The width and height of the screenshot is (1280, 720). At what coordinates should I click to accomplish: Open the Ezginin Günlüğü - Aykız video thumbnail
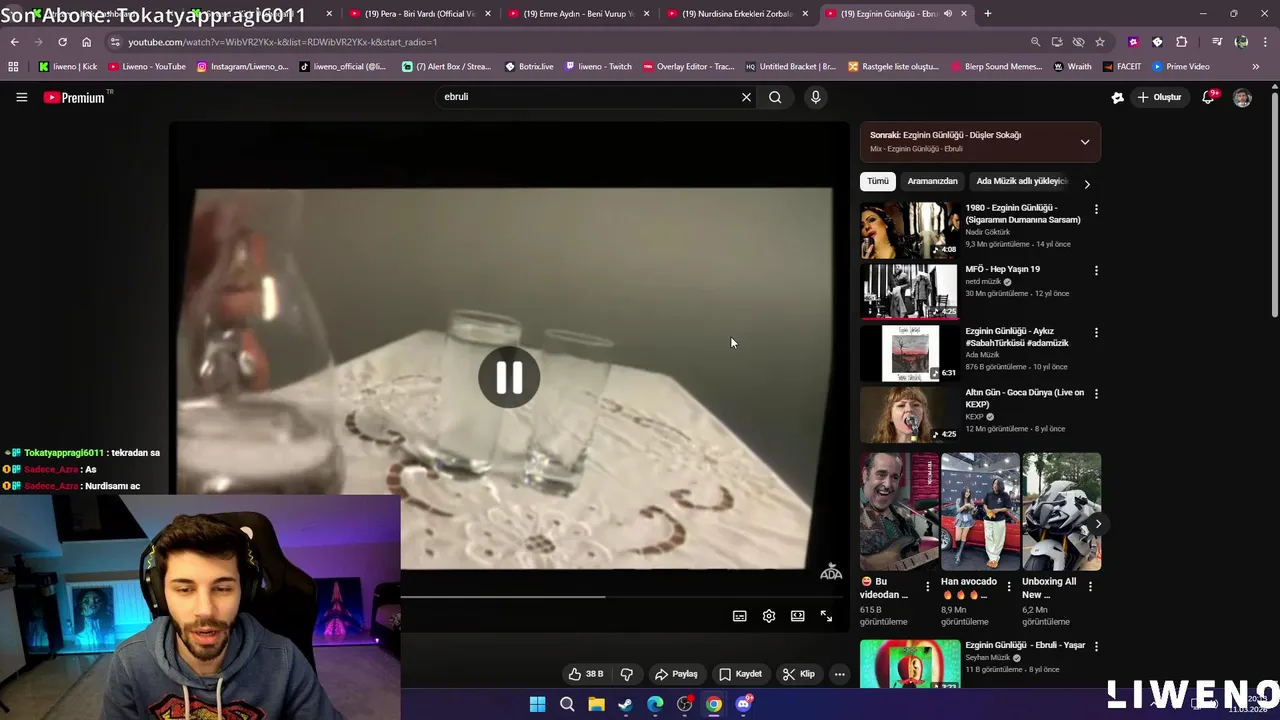[909, 353]
